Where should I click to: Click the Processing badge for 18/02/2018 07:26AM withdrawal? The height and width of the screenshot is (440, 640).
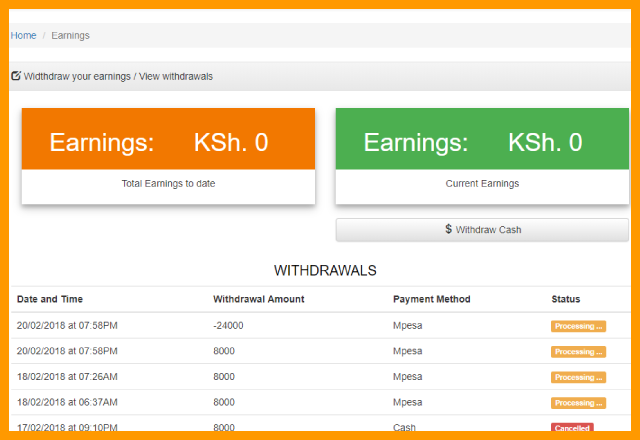pos(578,377)
